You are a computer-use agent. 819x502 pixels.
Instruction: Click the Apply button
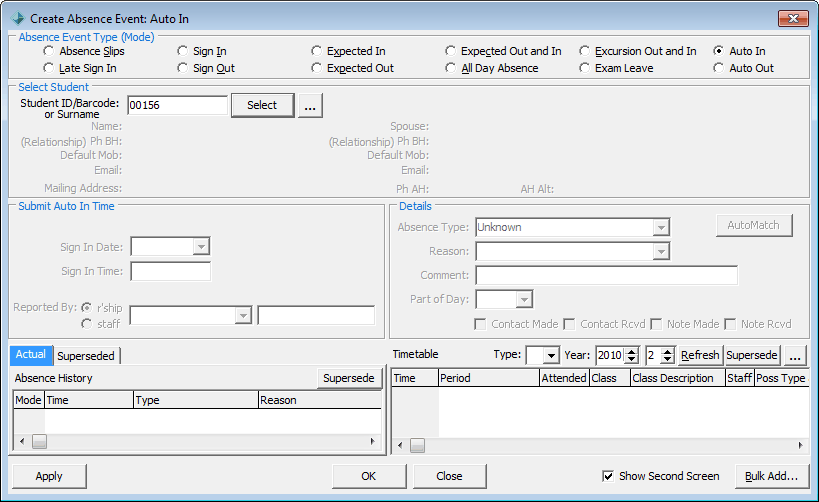[x=49, y=476]
